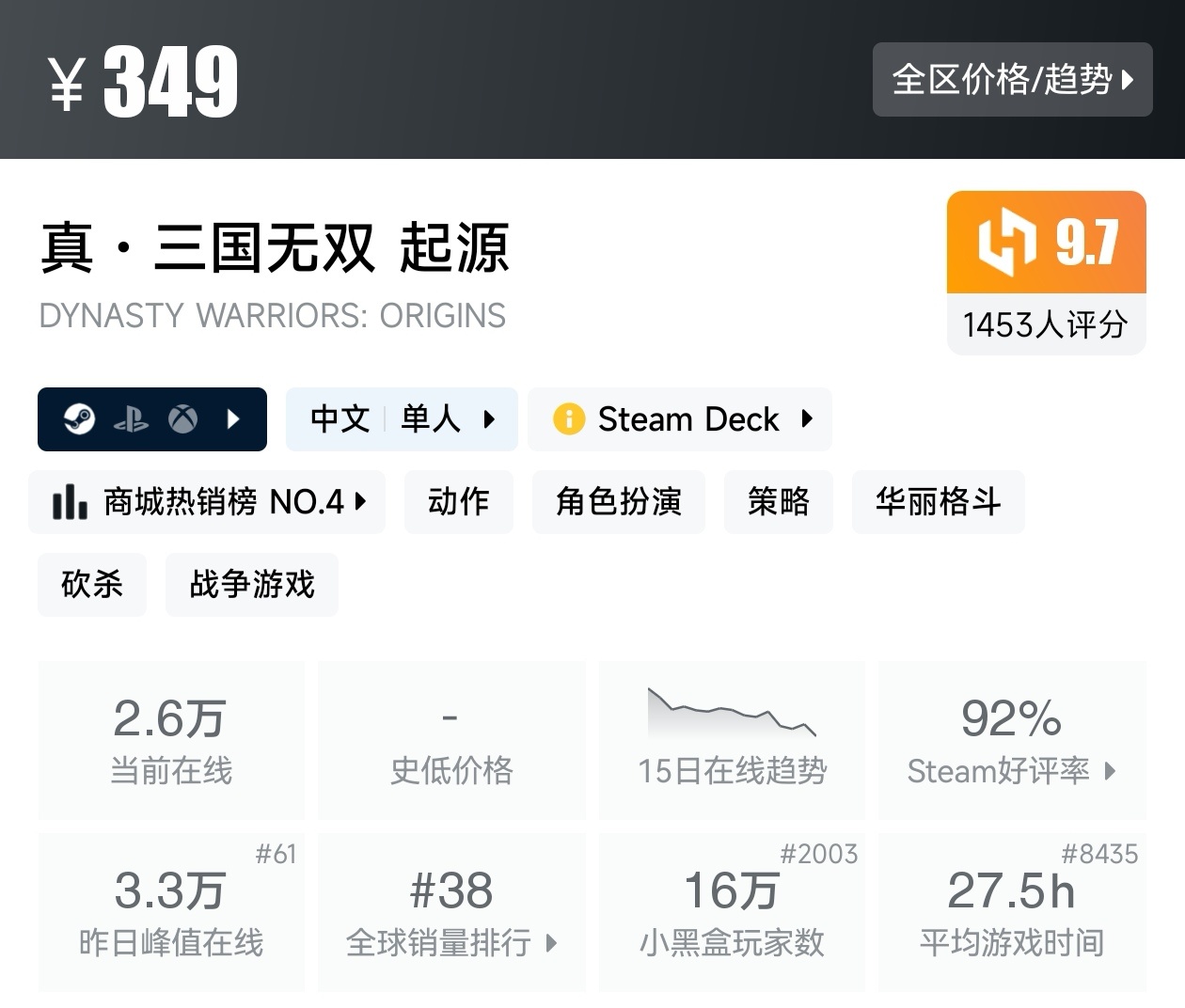Click the PlayStation platform icon
This screenshot has height=1008, width=1185.
pos(131,419)
